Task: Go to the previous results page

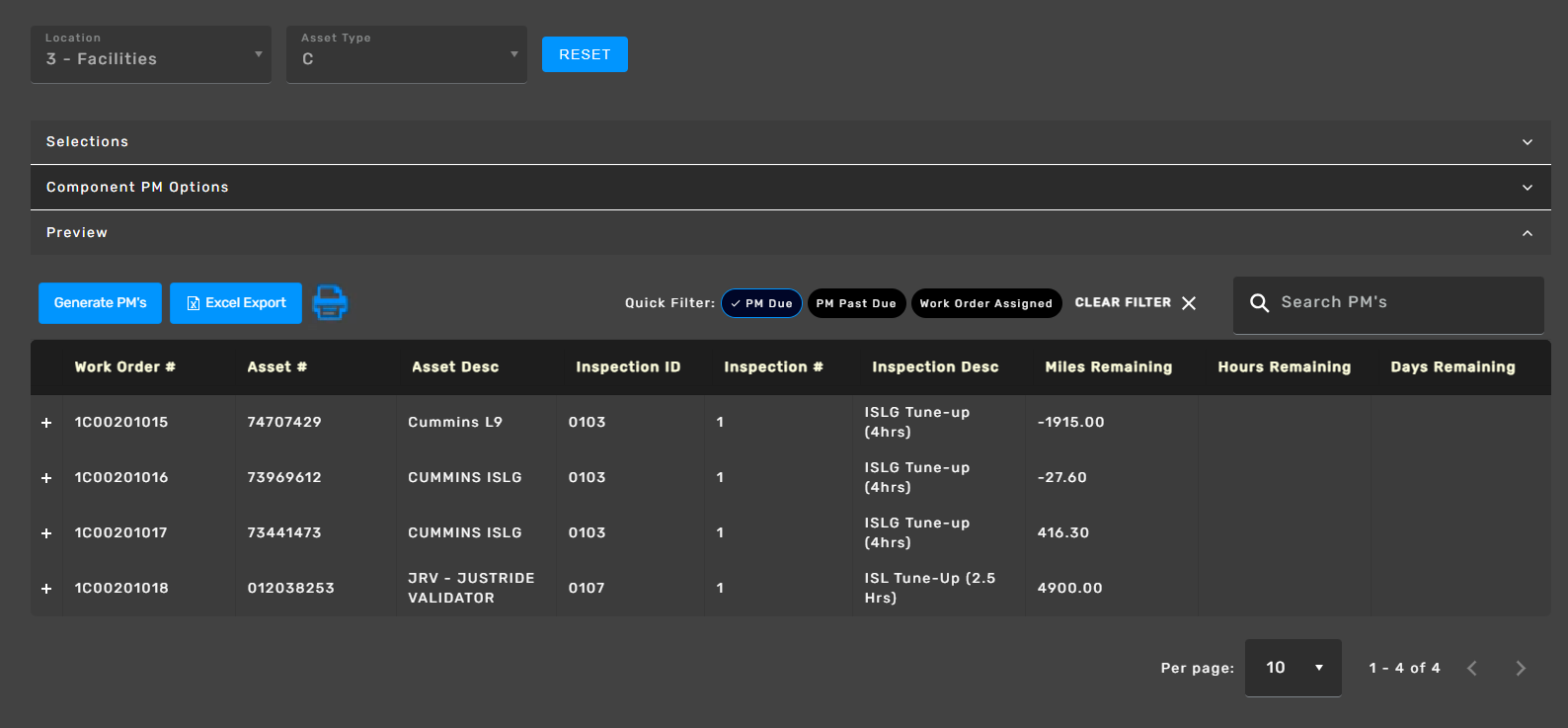Action: point(1472,669)
